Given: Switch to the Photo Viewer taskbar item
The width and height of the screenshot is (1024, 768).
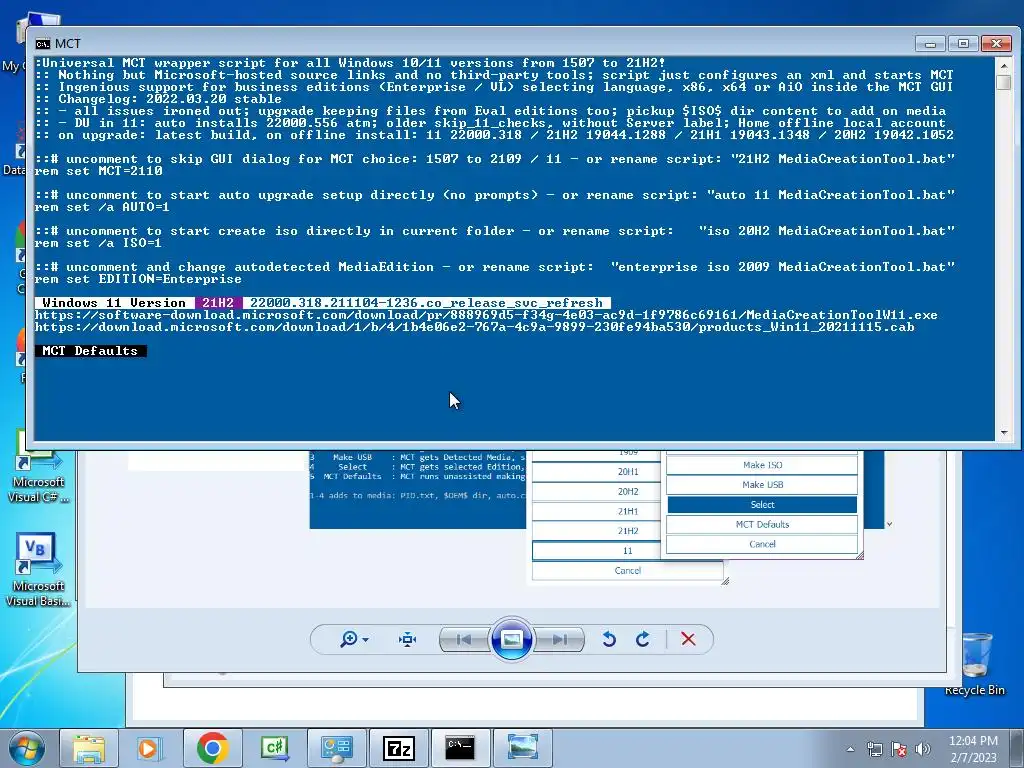Looking at the screenshot, I should coord(522,748).
